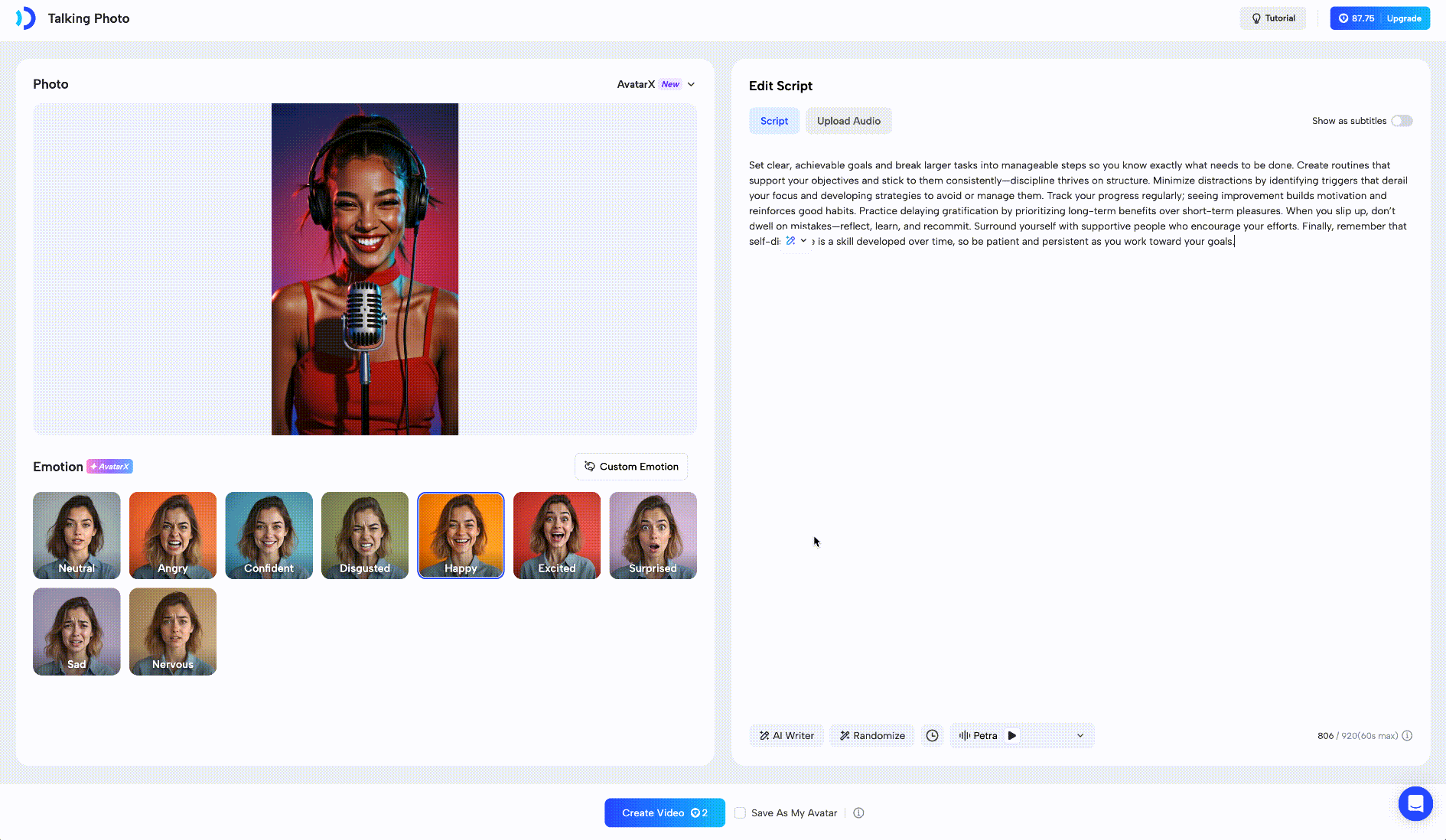1446x840 pixels.
Task: Toggle Show as subtitles switch
Action: (1401, 121)
